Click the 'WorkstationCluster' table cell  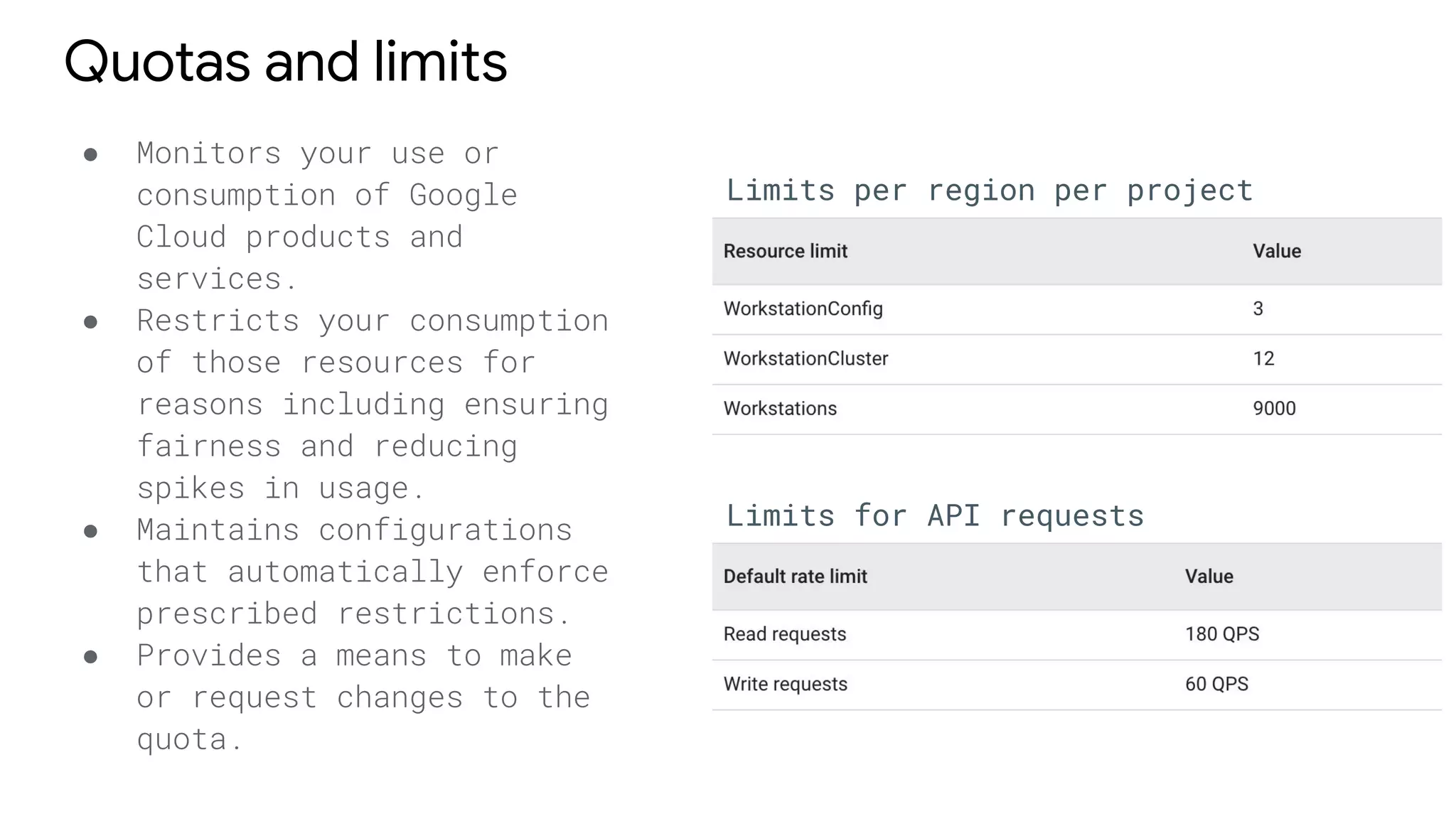pyautogui.click(x=806, y=358)
